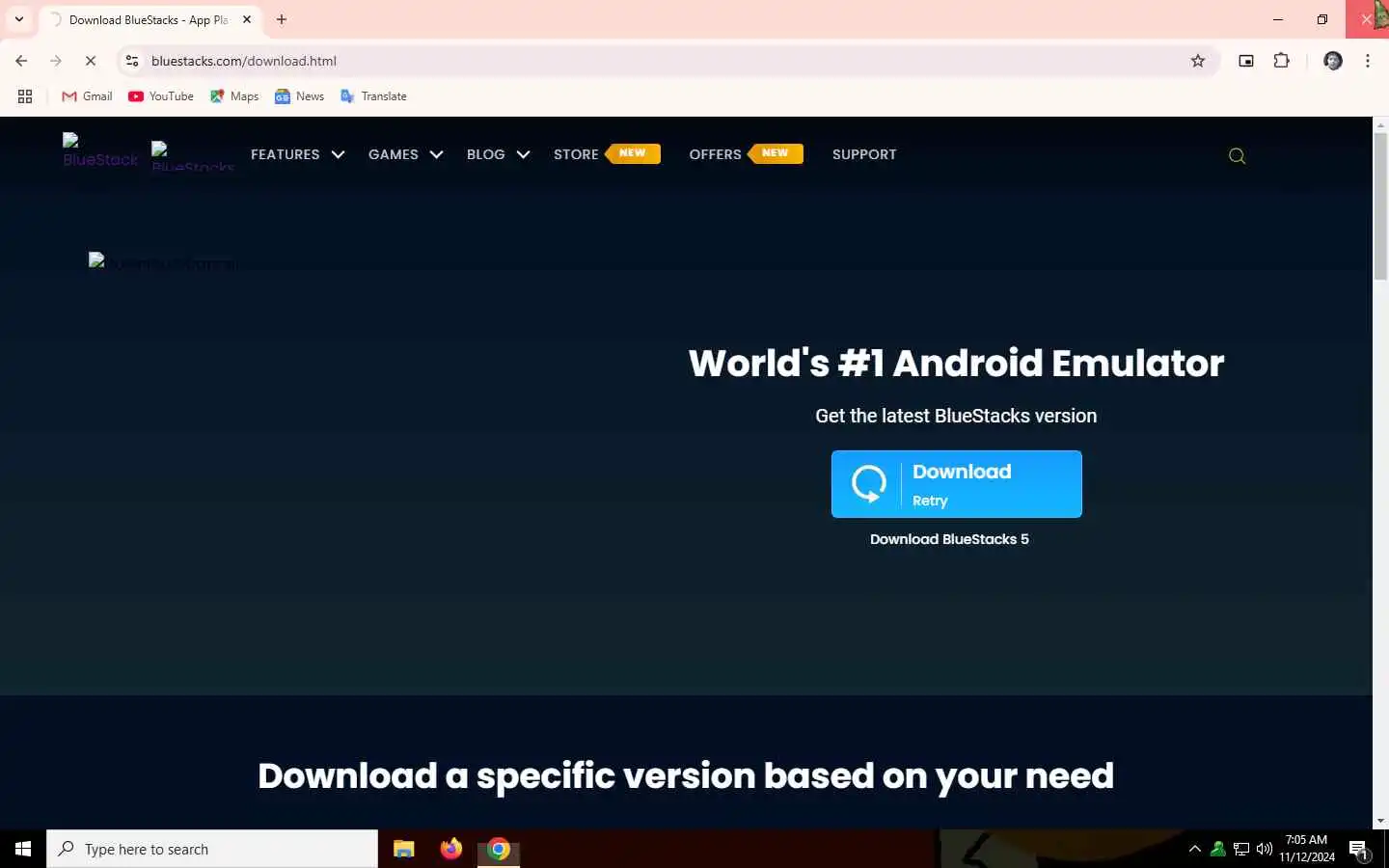Close the Download BlueStacks tab
This screenshot has height=868, width=1389.
247,19
